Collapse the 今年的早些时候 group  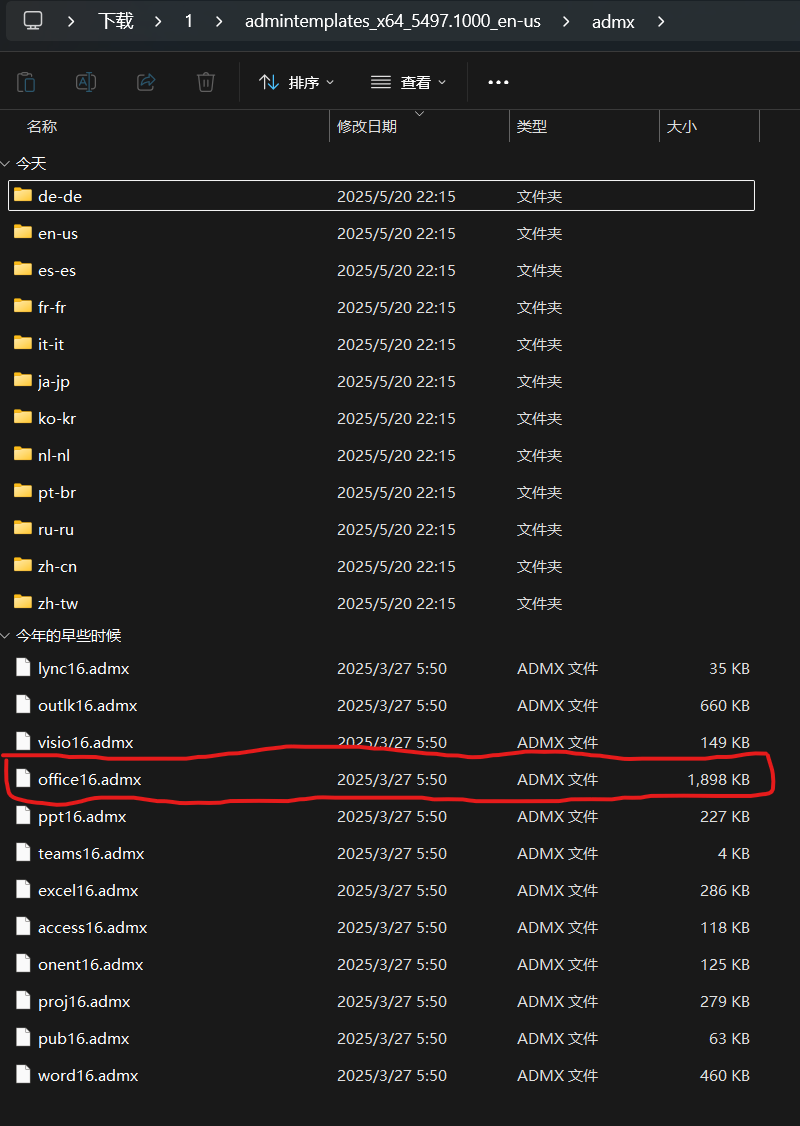click(x=6, y=636)
